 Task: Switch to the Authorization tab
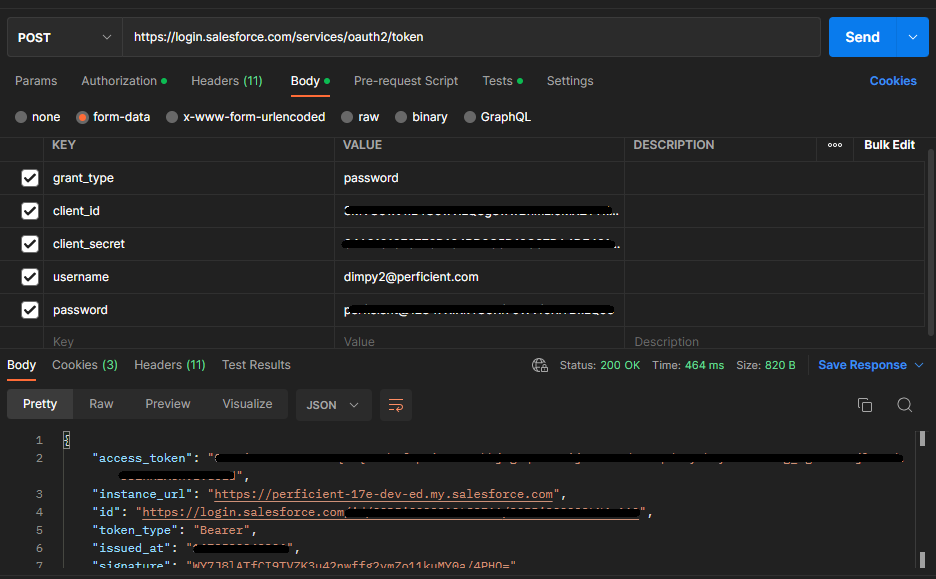pos(119,81)
